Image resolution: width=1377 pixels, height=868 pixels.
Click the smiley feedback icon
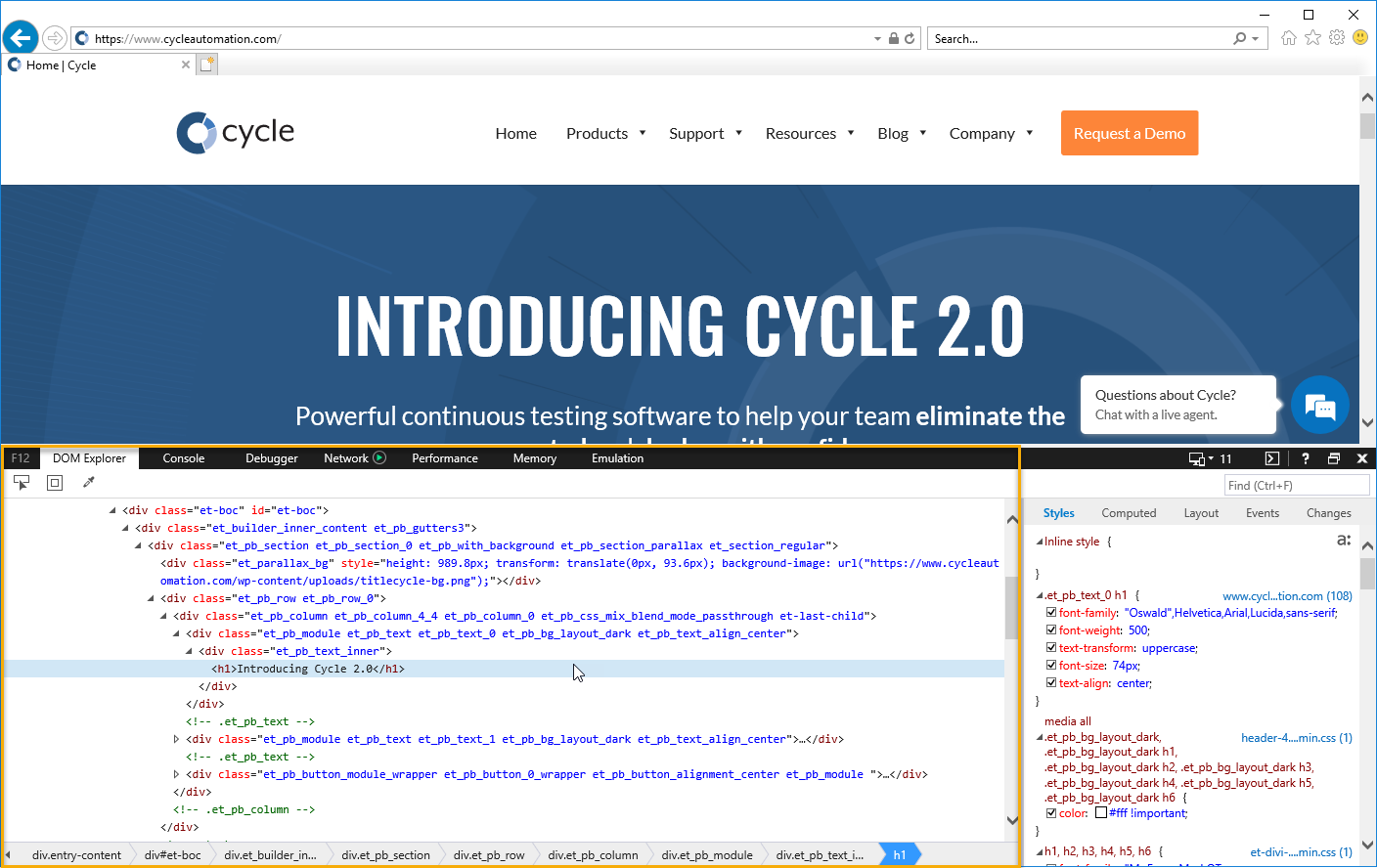[1360, 38]
